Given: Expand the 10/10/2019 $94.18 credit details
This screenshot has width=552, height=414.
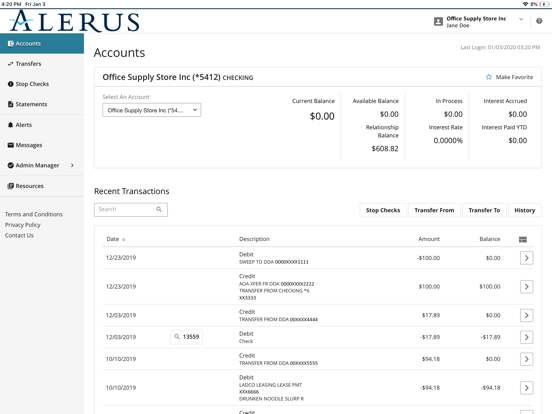Looking at the screenshot, I should click(526, 359).
